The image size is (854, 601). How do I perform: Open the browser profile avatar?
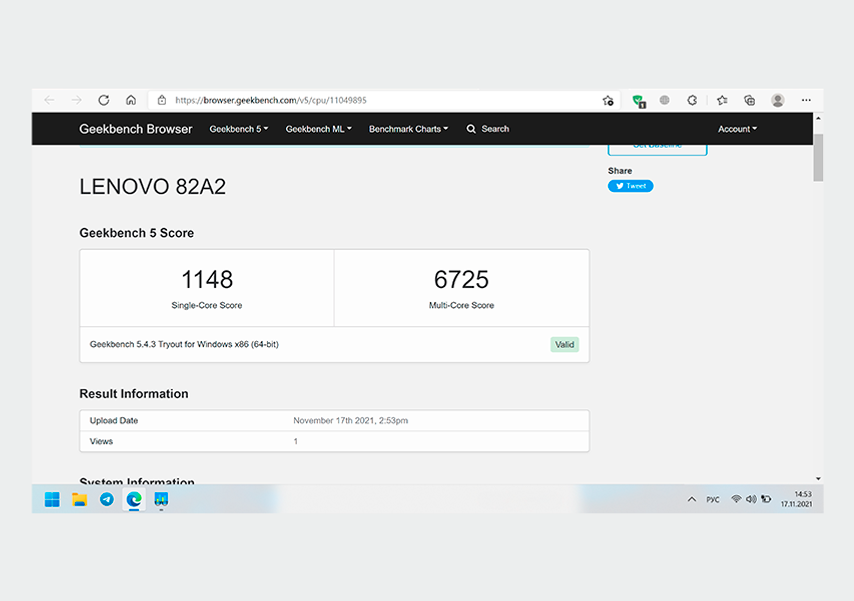point(778,100)
